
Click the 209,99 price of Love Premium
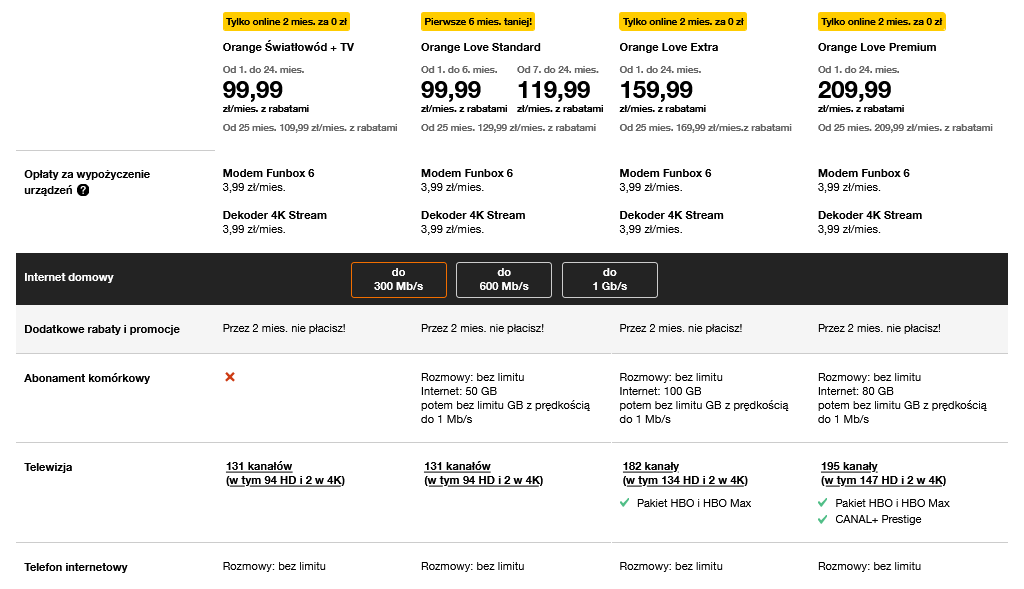(854, 89)
